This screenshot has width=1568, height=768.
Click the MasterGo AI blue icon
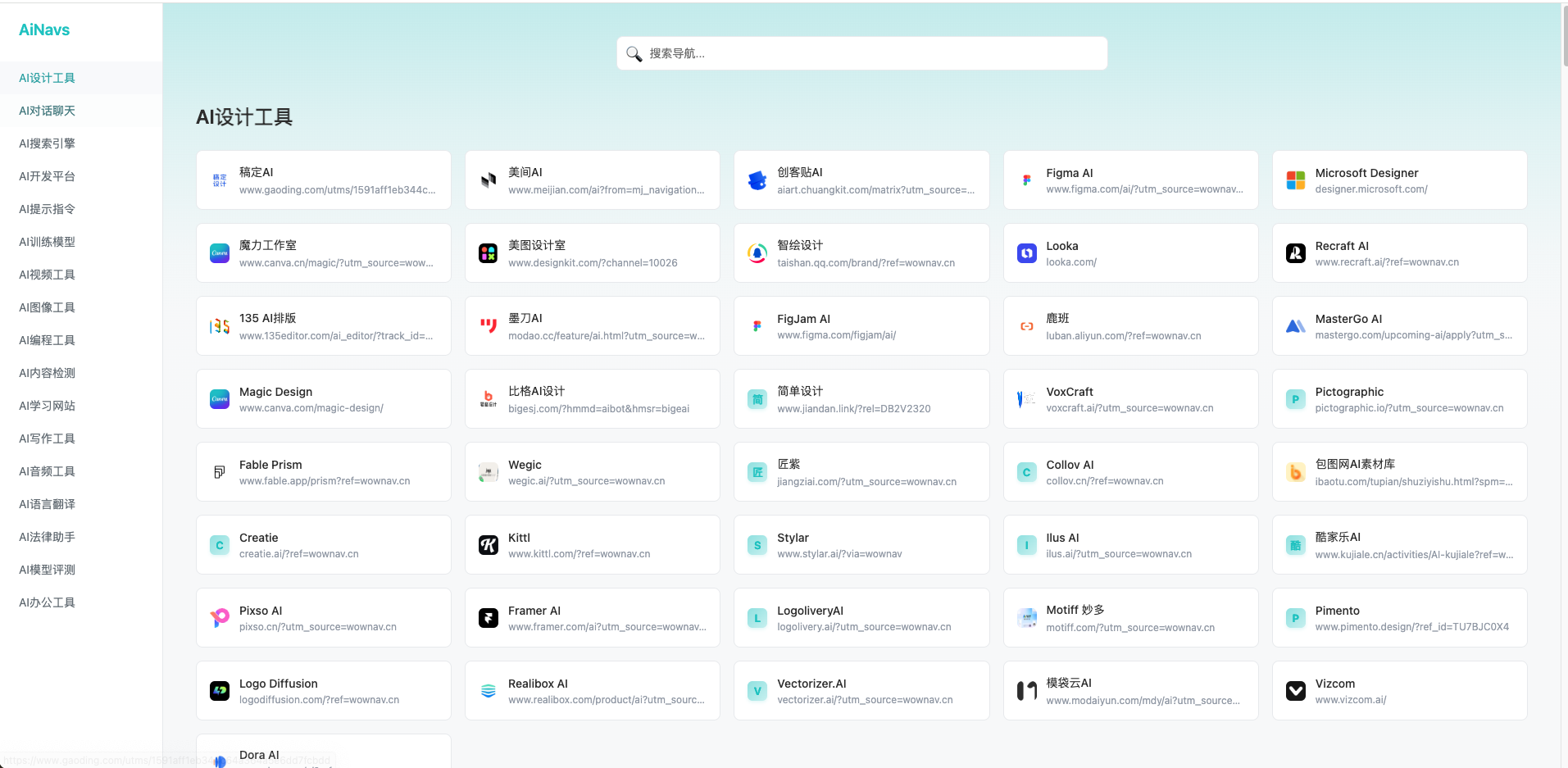pyautogui.click(x=1295, y=326)
